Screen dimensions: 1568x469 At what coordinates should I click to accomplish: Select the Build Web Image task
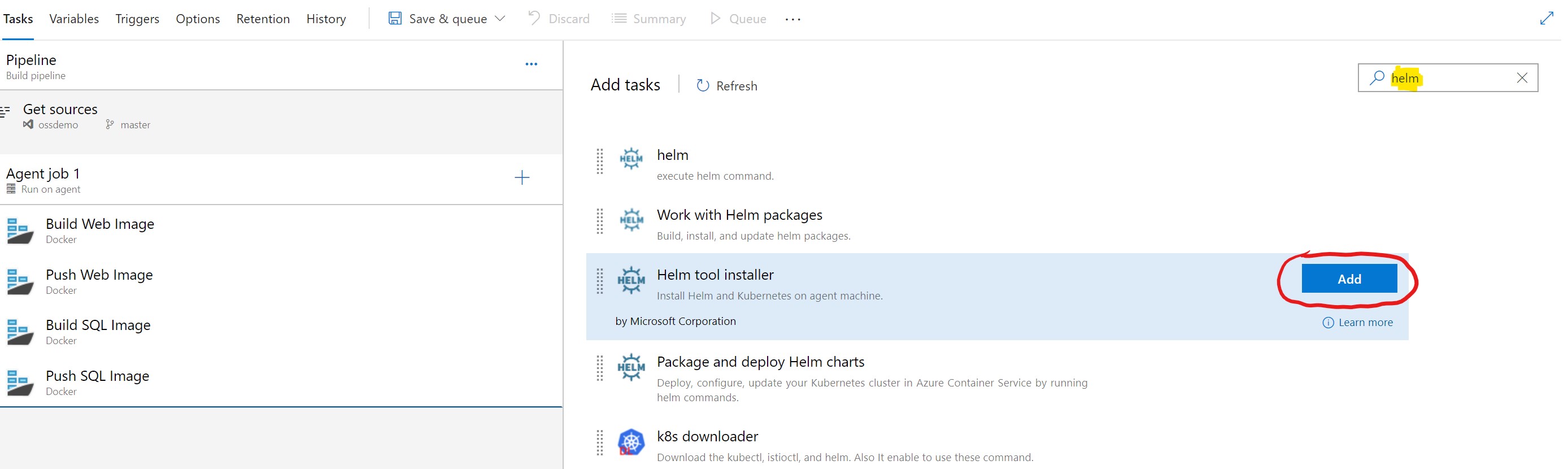[281, 231]
